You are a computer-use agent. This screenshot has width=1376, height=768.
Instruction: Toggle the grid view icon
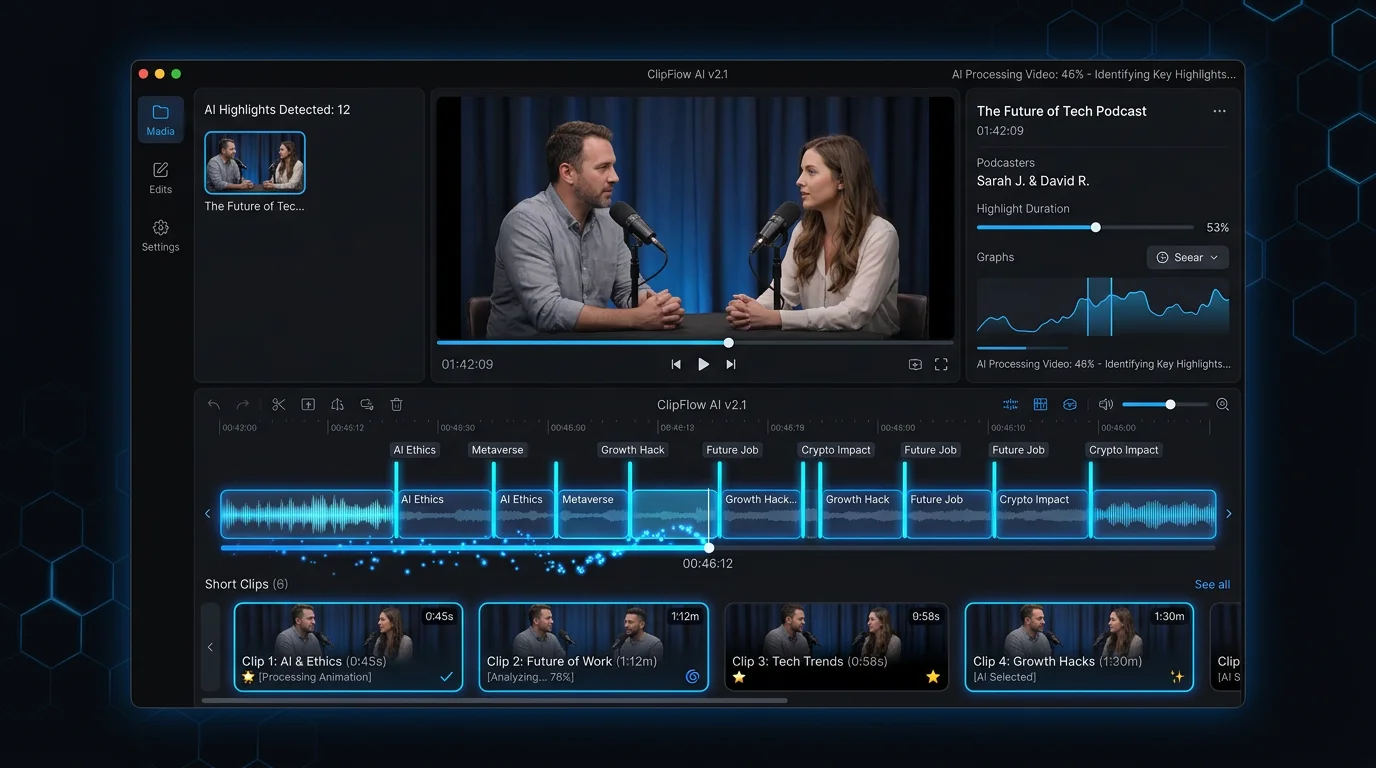point(1040,405)
